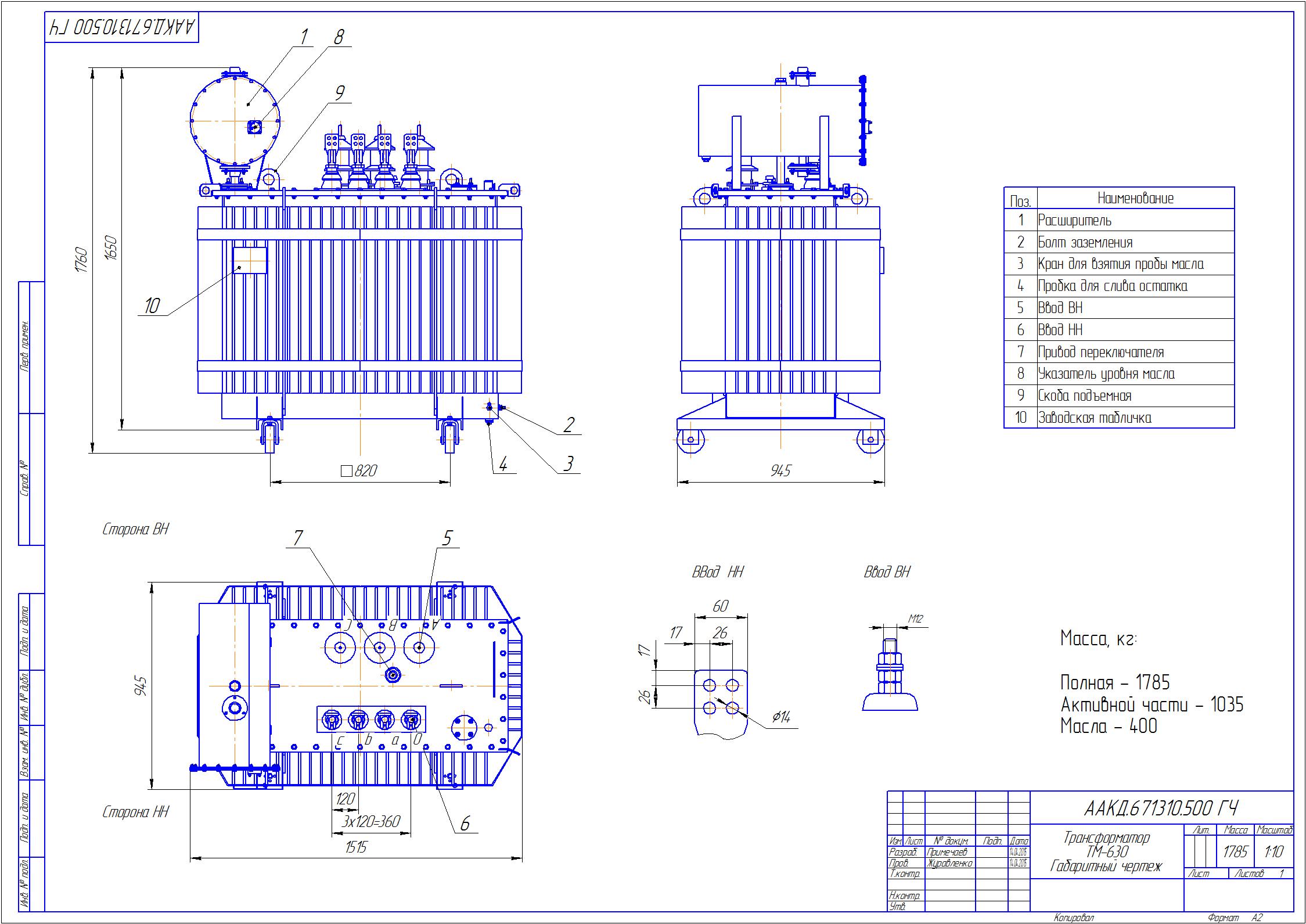
Task: Click the "Пробка для слива остатка" table row
Action: tap(1119, 286)
